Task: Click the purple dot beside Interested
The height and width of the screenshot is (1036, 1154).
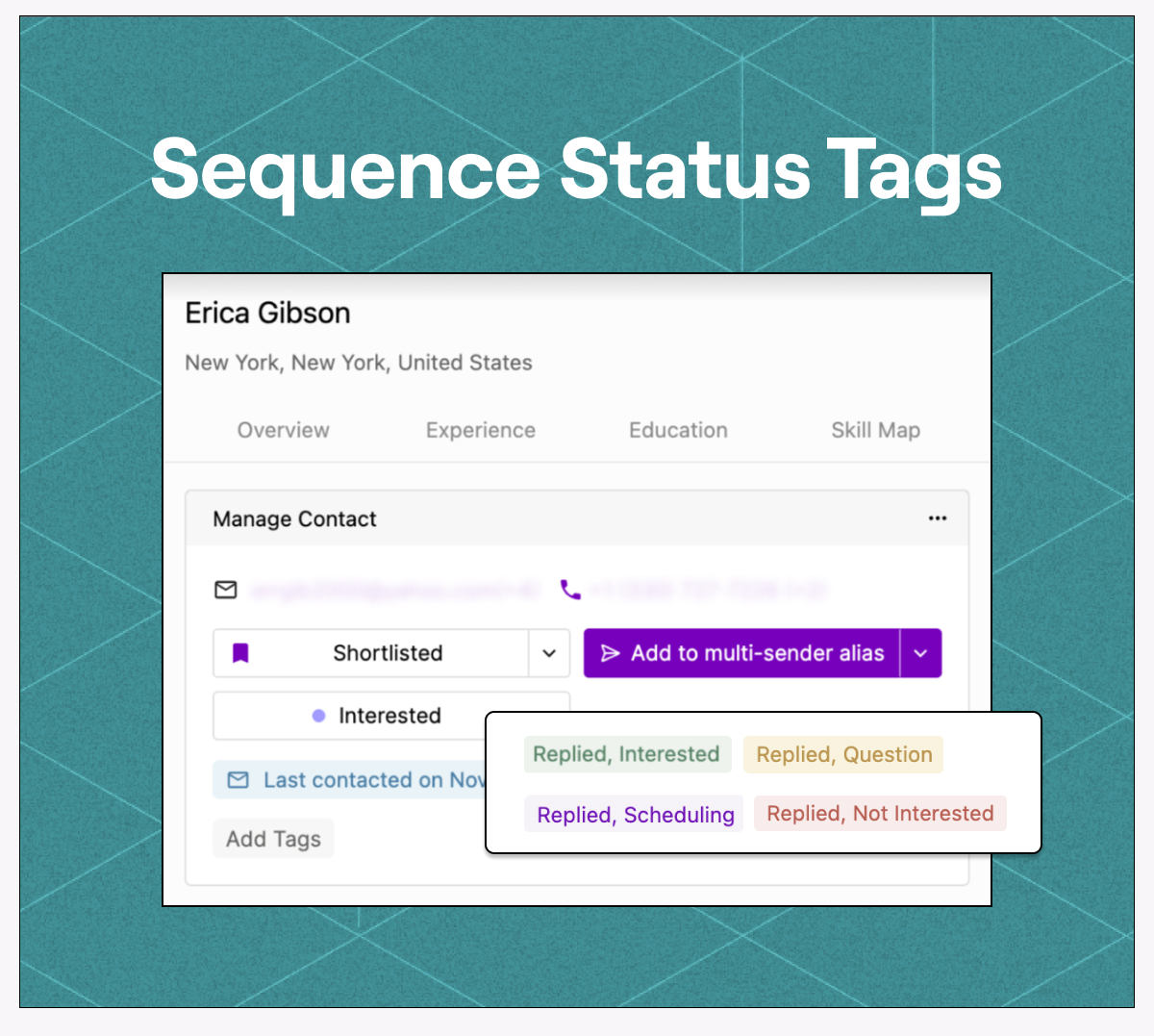Action: pos(318,716)
